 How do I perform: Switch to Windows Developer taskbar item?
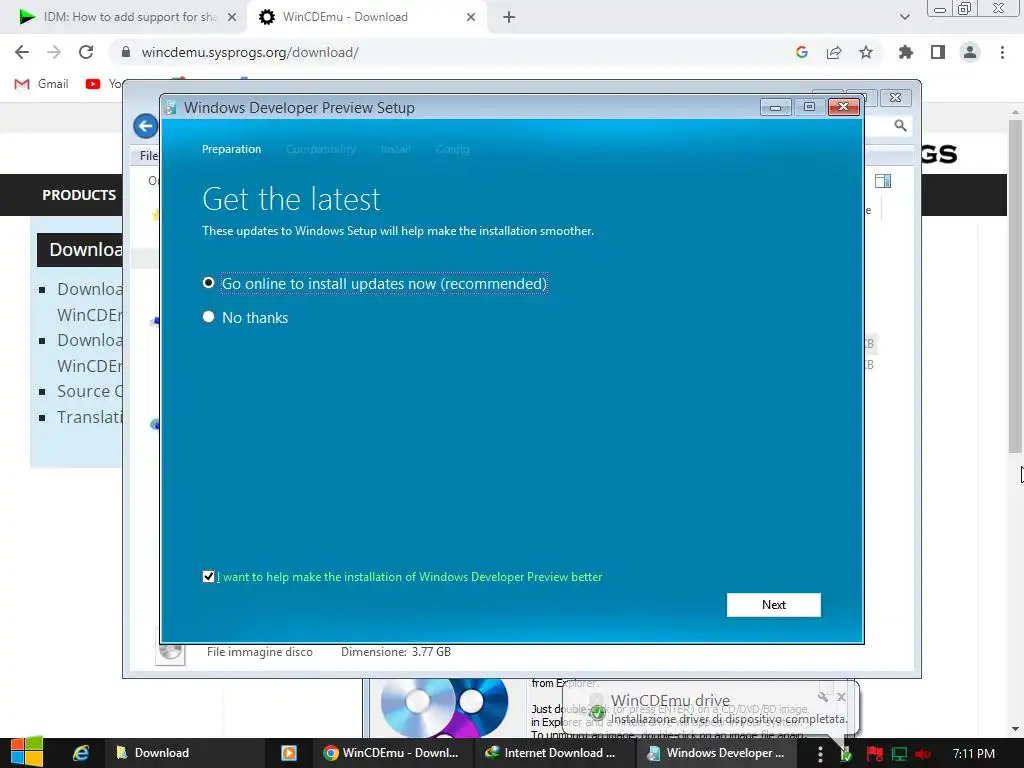click(716, 753)
